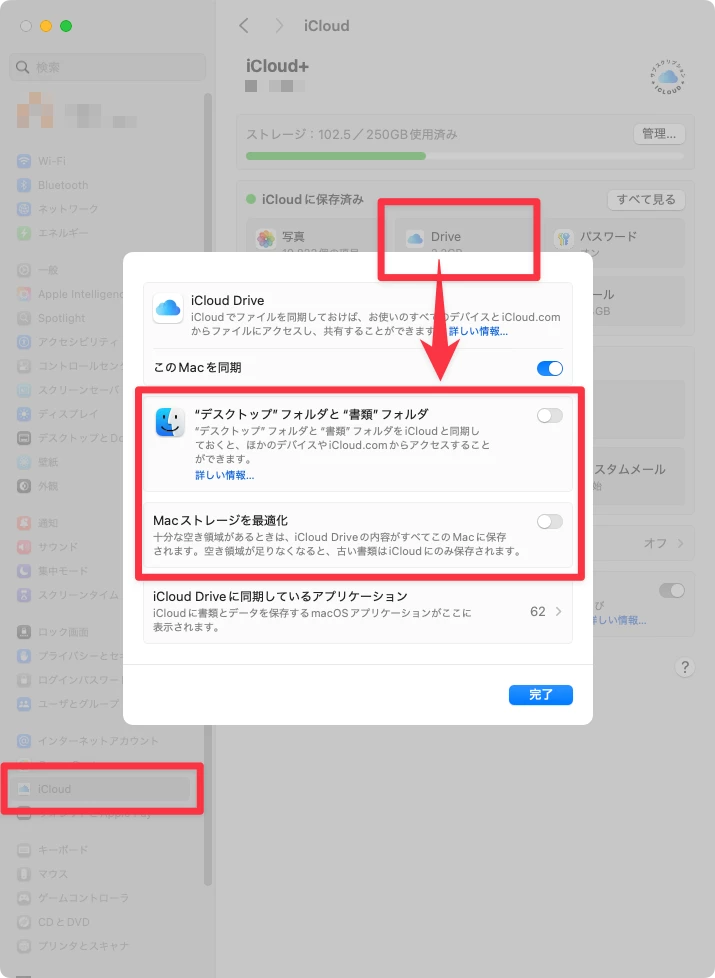Select ネットワーク in the sidebar
This screenshot has width=715, height=978.
click(57, 209)
